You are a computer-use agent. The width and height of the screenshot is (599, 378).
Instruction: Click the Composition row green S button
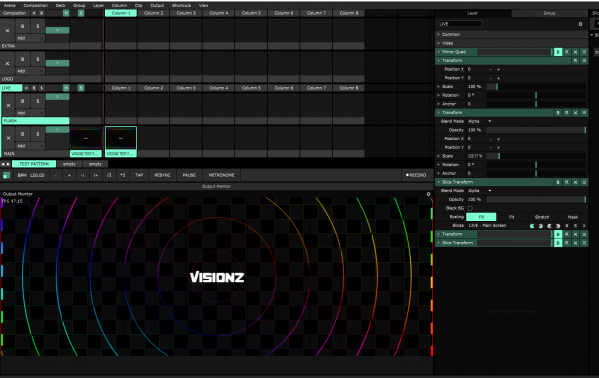pyautogui.click(x=81, y=13)
